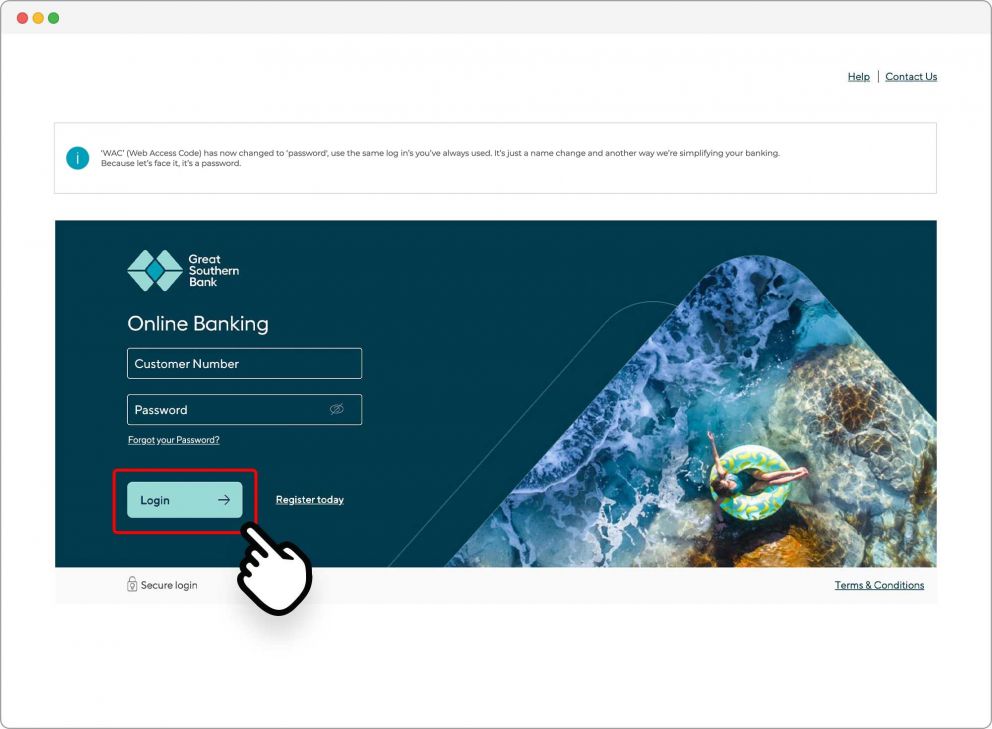Maximize window with green button
The width and height of the screenshot is (992, 729).
click(54, 18)
